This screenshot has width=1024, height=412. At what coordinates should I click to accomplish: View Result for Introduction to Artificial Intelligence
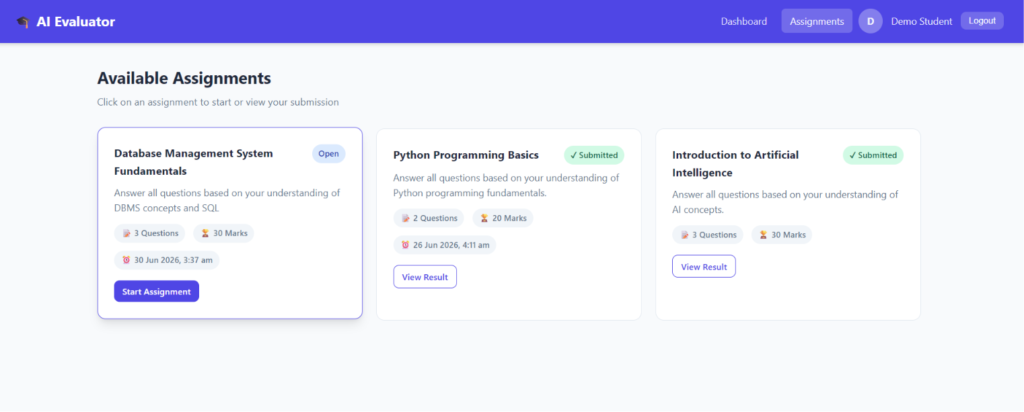[x=704, y=266]
